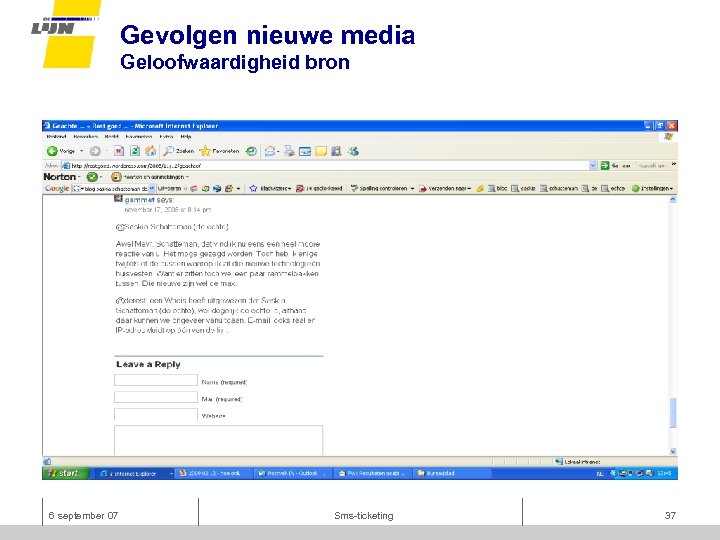Click the URL in the address bar

pyautogui.click(x=136, y=166)
